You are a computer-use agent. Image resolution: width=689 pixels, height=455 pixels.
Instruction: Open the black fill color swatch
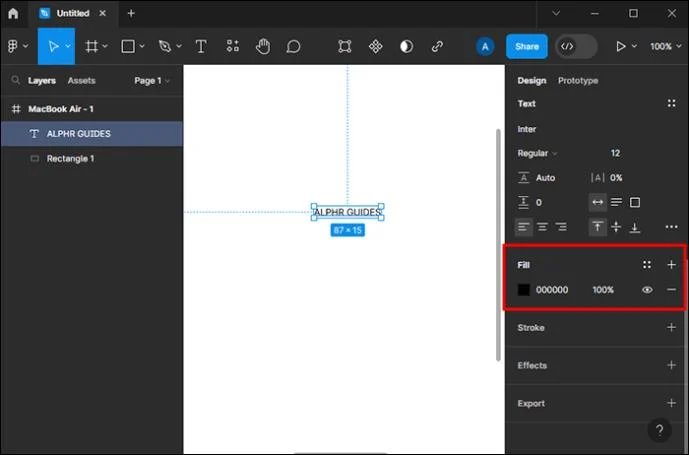click(x=523, y=290)
